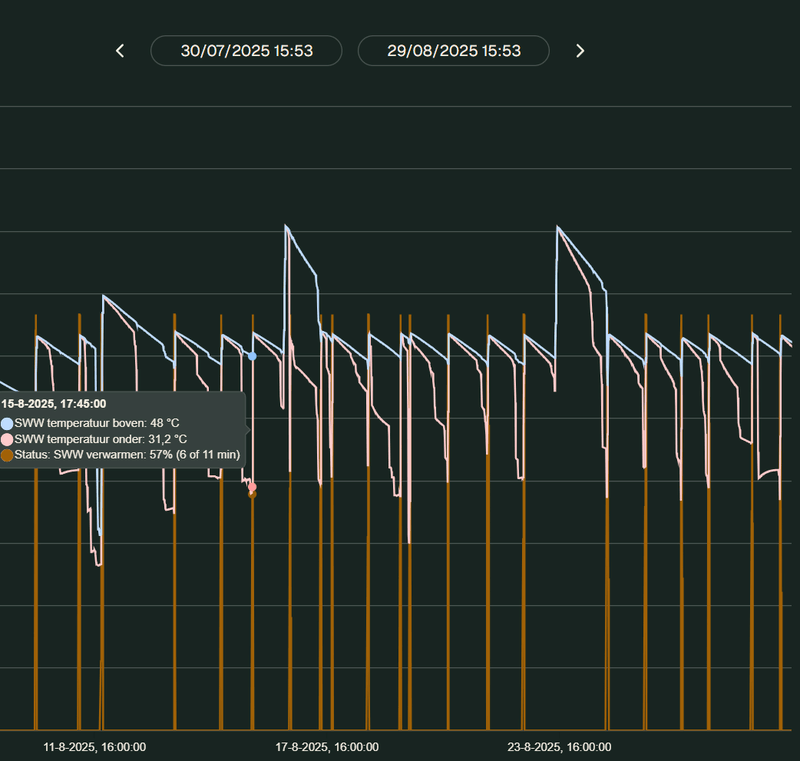Click axis label 11-8-2025, 16:00:00
800x761 pixels.
coord(94,747)
